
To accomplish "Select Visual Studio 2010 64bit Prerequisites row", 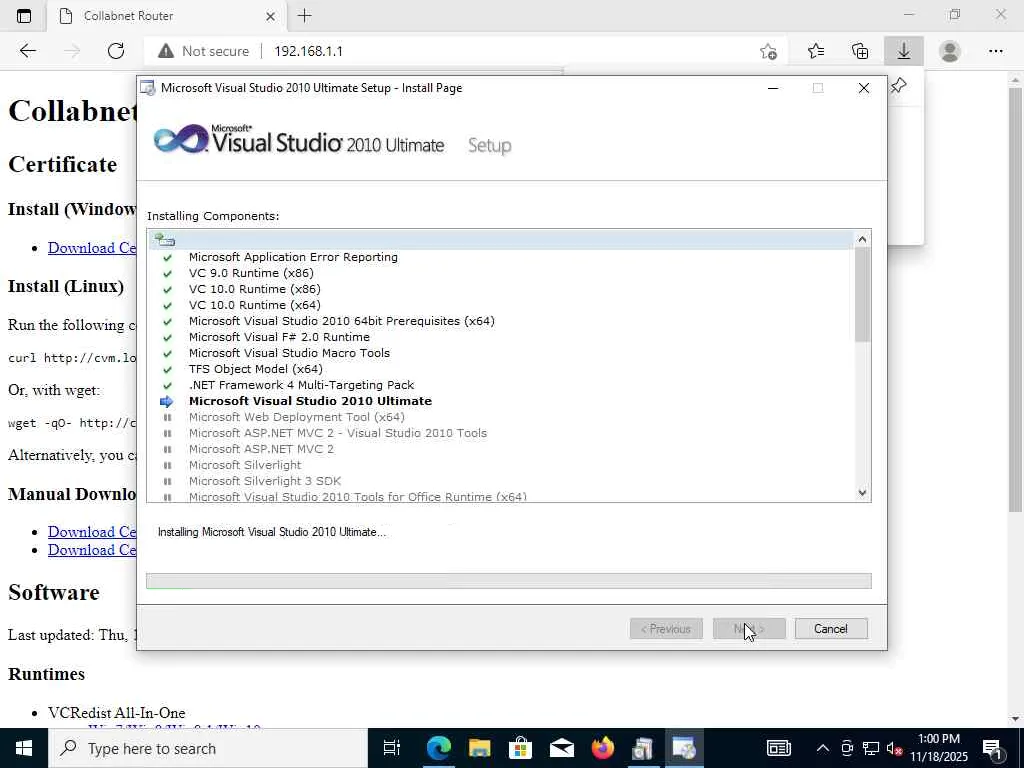I will 342,321.
